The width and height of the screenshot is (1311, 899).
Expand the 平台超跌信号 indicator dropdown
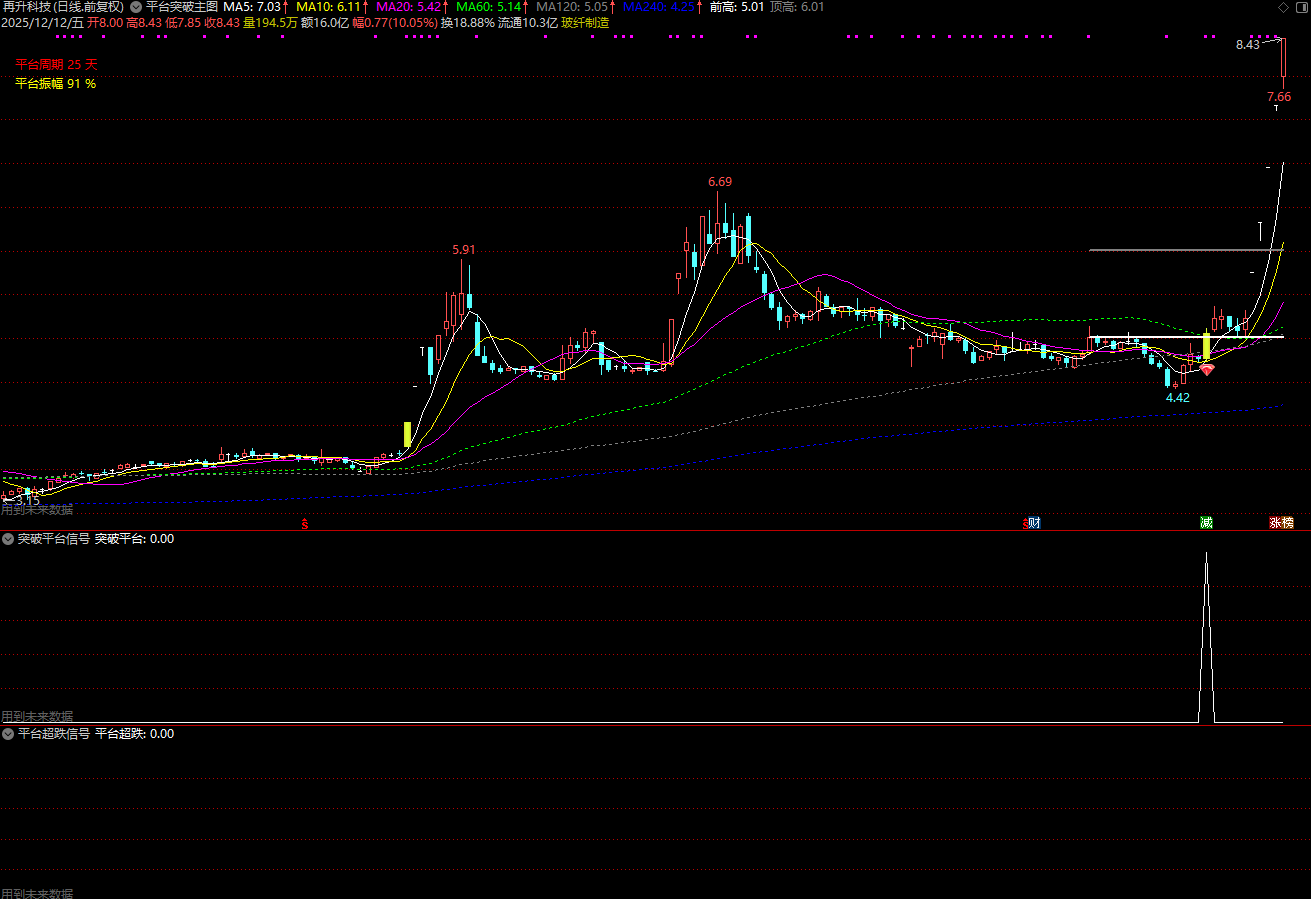point(8,734)
